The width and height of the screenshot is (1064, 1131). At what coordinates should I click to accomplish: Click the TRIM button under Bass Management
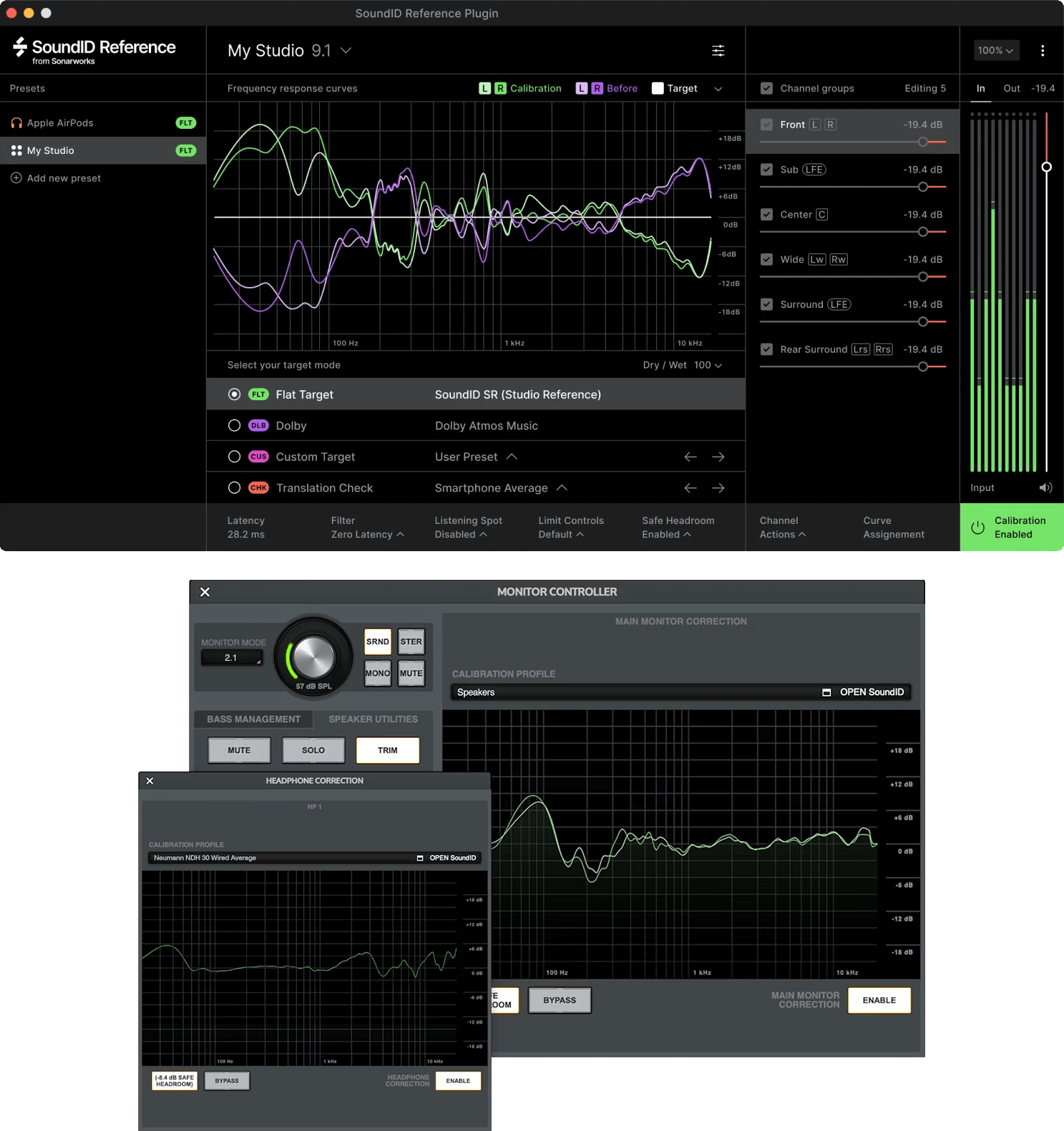point(387,750)
